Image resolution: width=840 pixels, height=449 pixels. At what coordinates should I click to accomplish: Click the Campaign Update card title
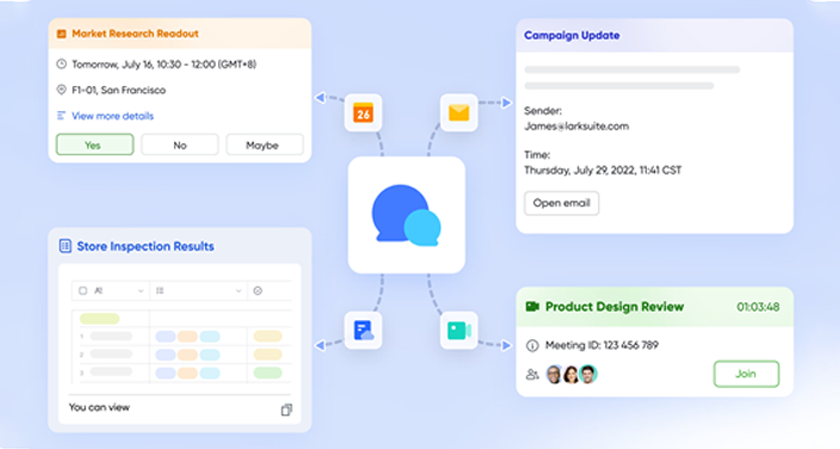[571, 35]
